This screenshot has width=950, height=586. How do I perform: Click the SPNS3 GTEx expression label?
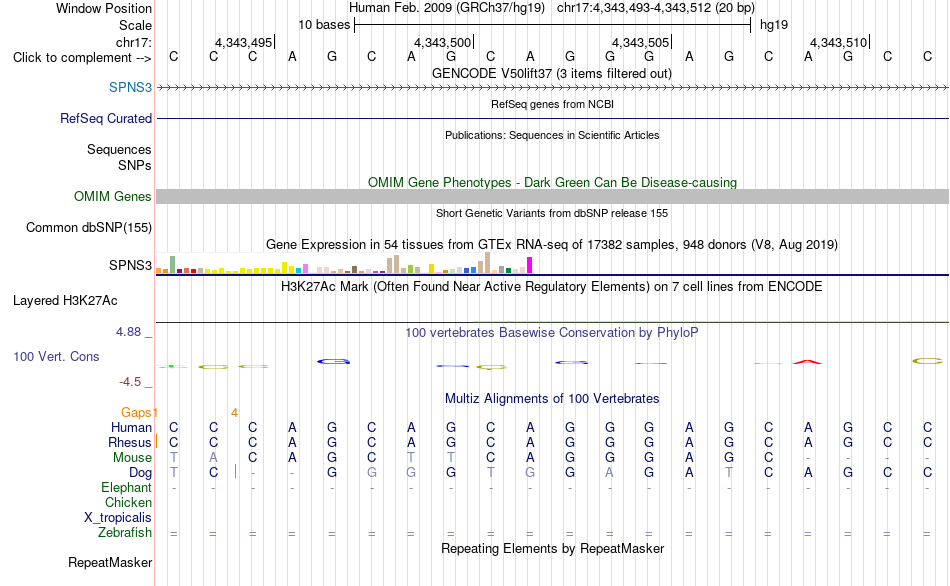tap(130, 265)
